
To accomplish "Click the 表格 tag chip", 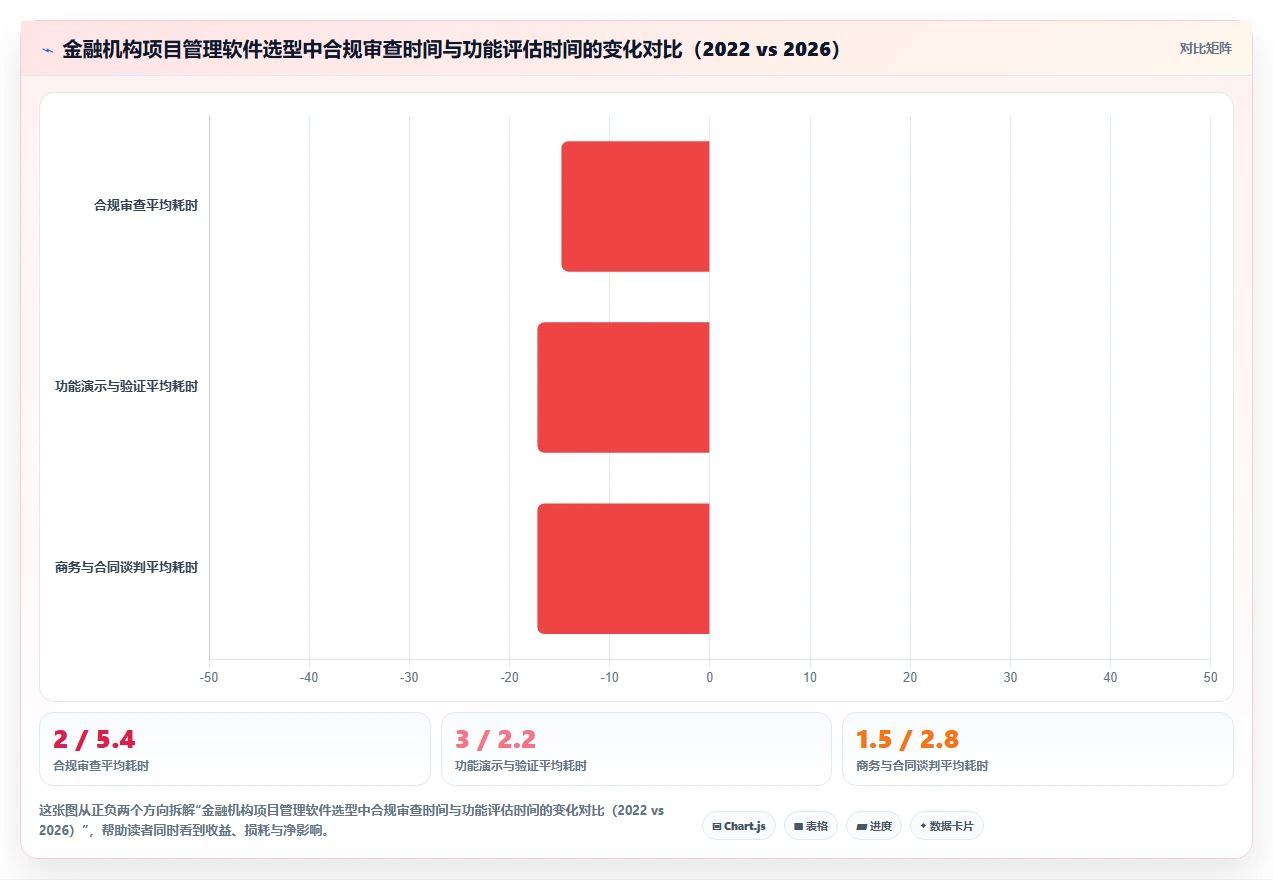I will [x=810, y=826].
